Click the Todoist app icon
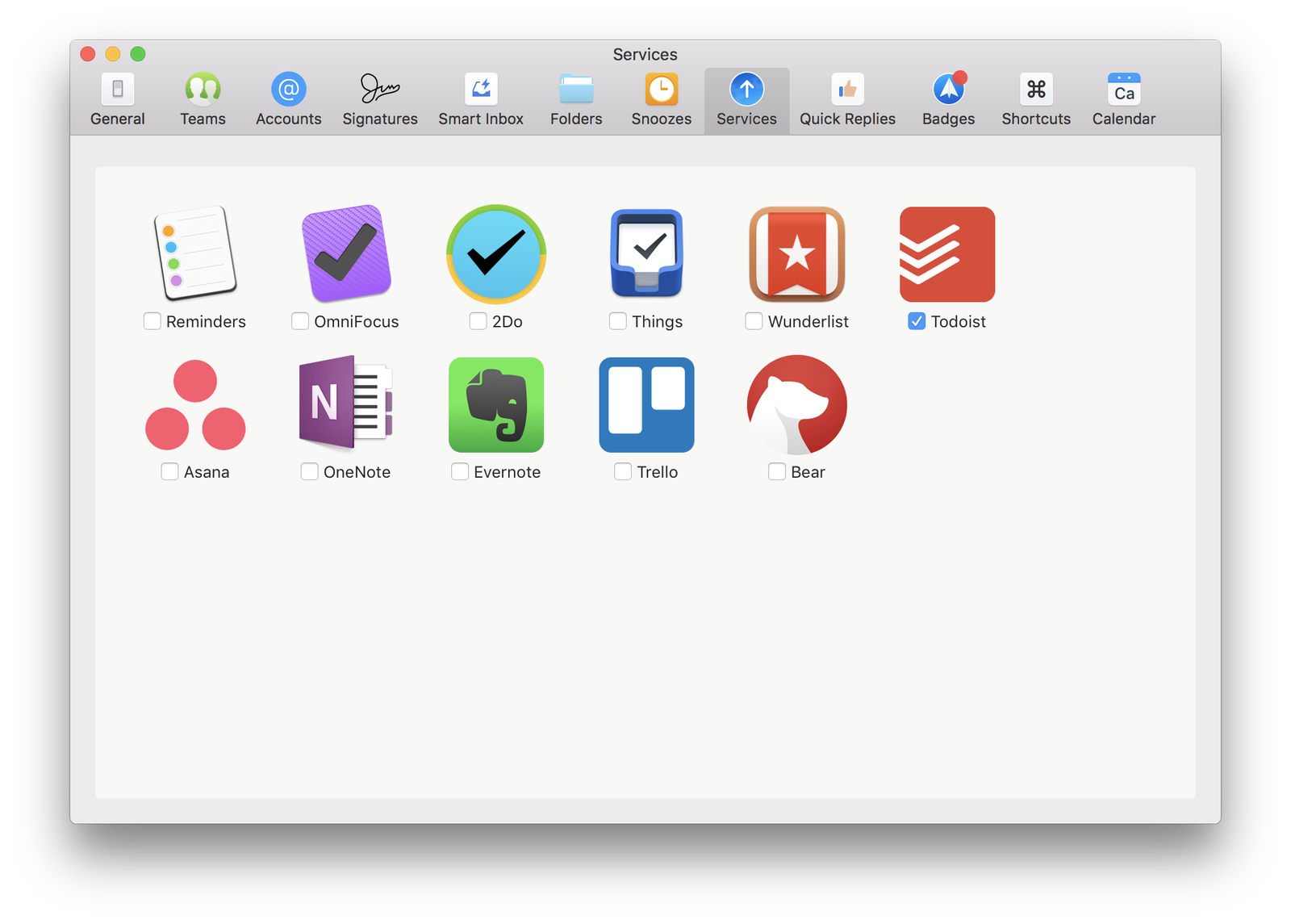The image size is (1291, 924). coord(947,254)
